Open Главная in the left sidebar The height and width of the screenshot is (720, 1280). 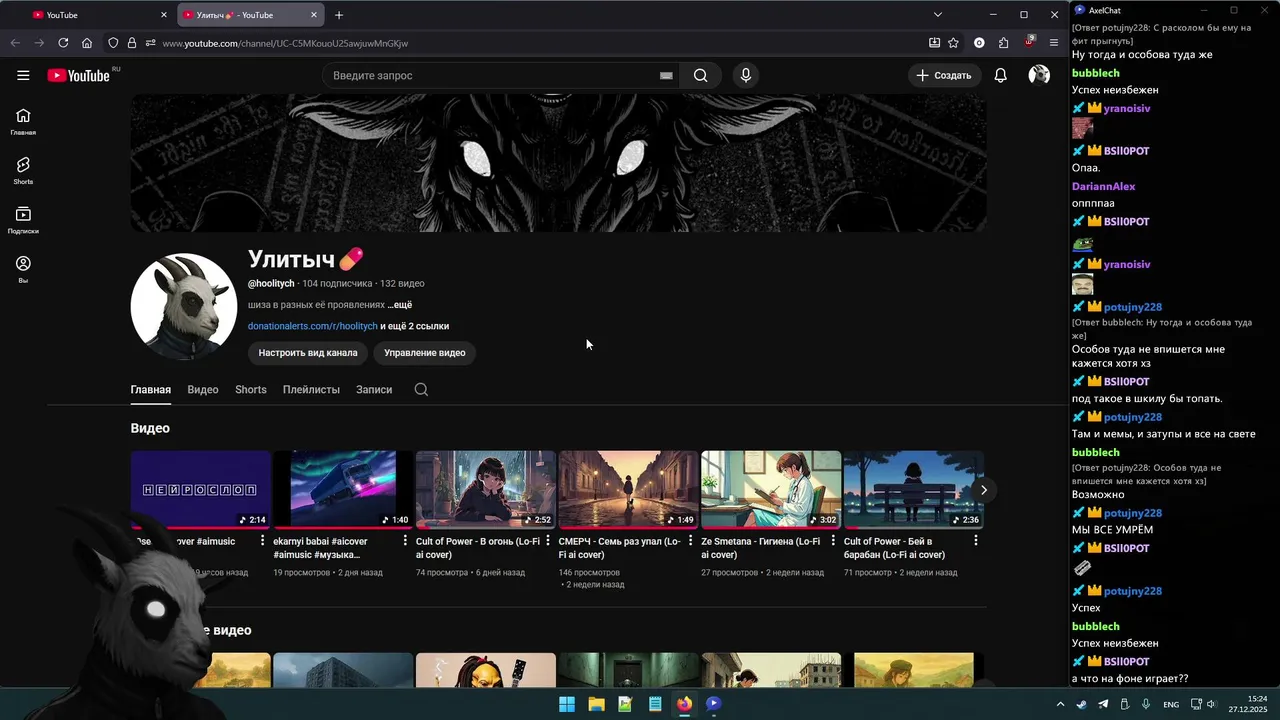point(23,121)
